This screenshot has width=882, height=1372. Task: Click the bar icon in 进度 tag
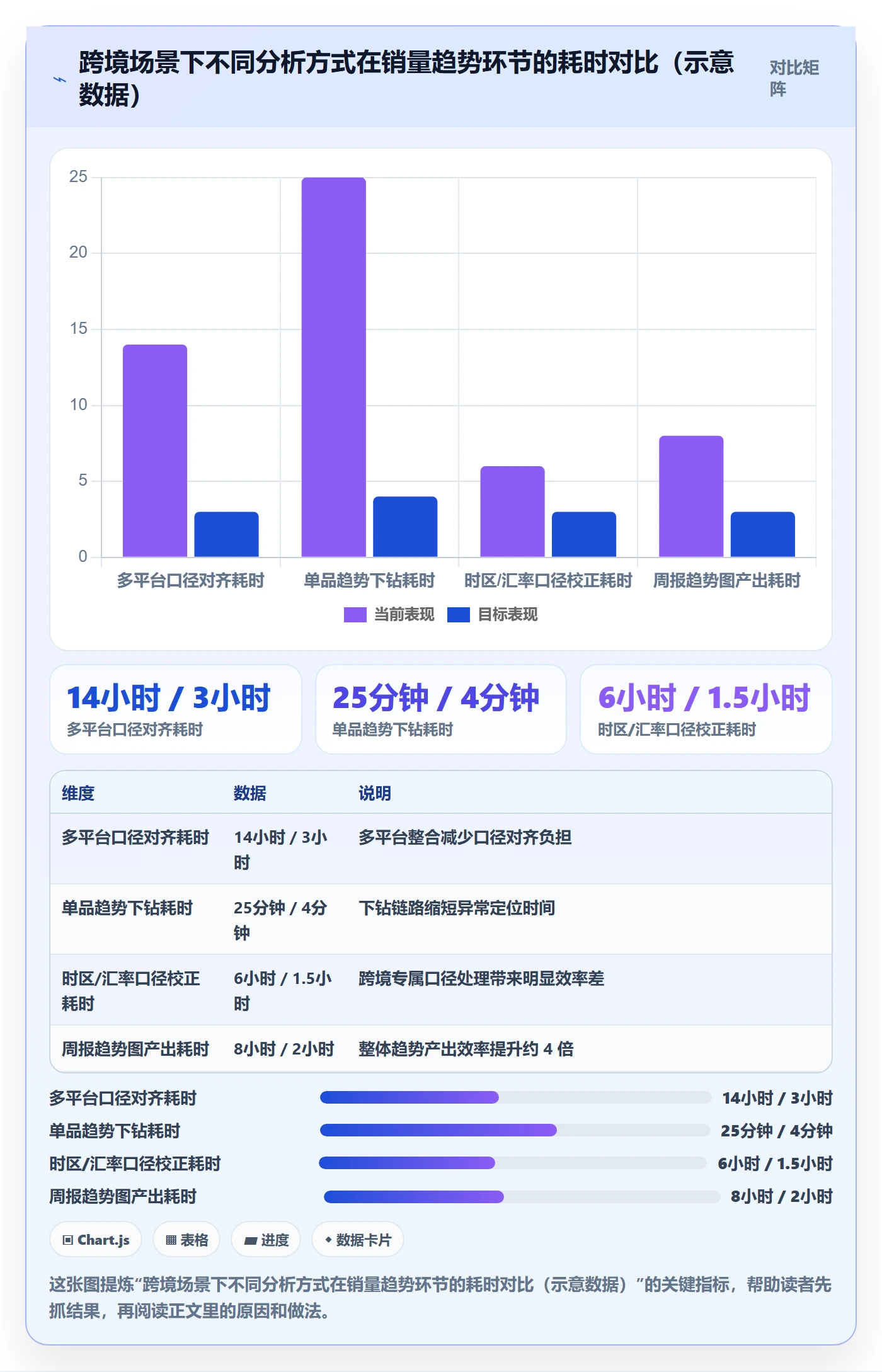pyautogui.click(x=250, y=1240)
